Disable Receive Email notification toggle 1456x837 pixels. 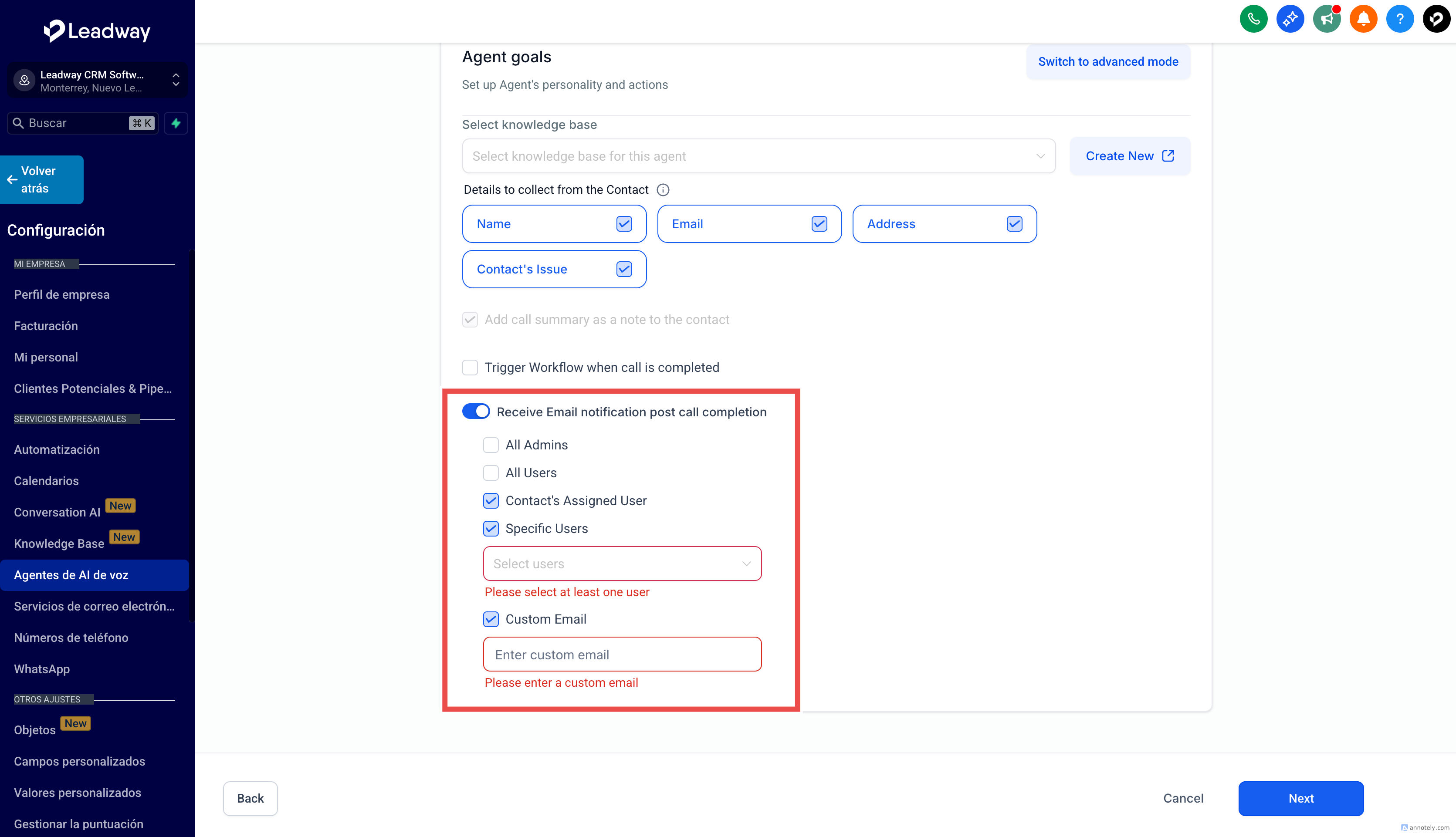pos(476,412)
